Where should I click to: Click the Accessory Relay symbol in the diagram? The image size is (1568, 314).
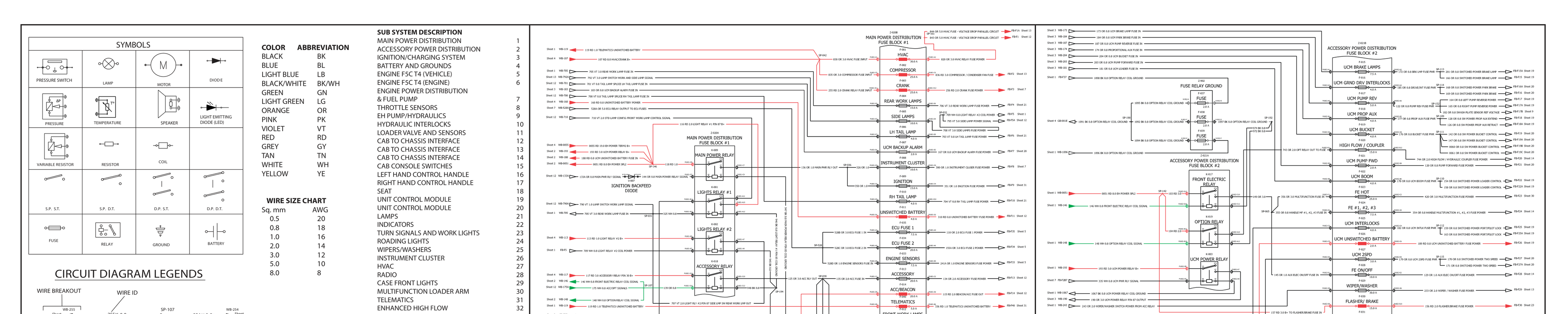coord(715,281)
